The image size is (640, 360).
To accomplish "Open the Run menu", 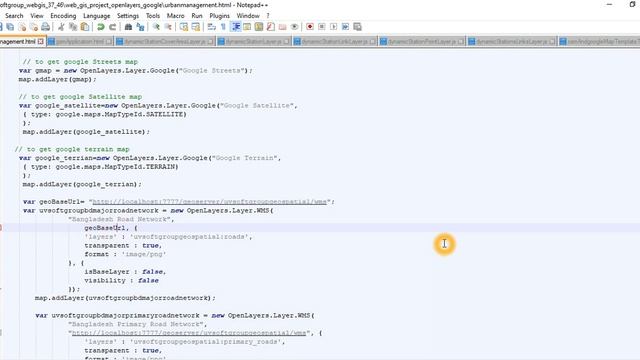I will (x=197, y=16).
